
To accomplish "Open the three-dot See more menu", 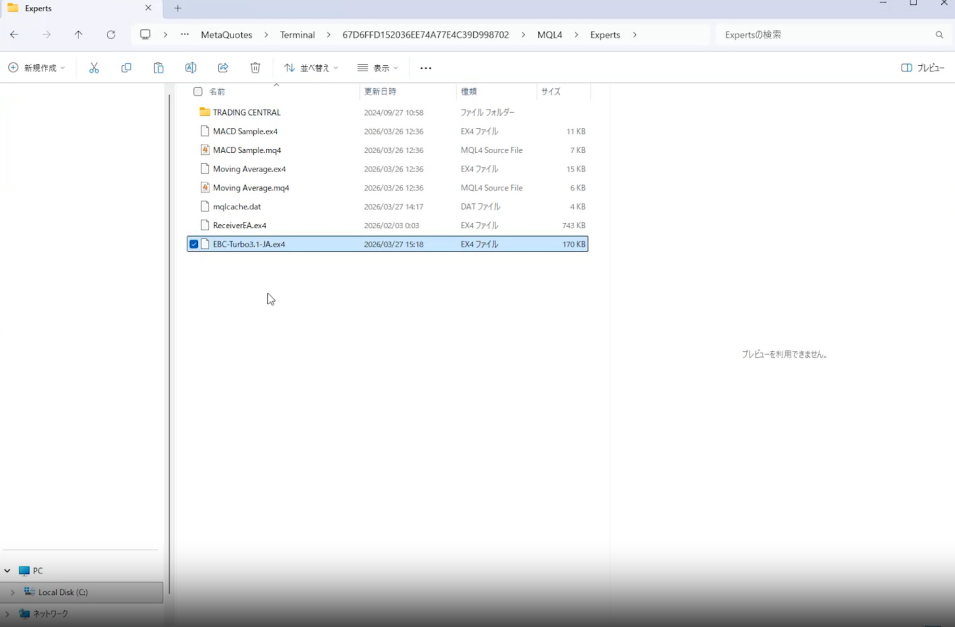I will tap(426, 68).
